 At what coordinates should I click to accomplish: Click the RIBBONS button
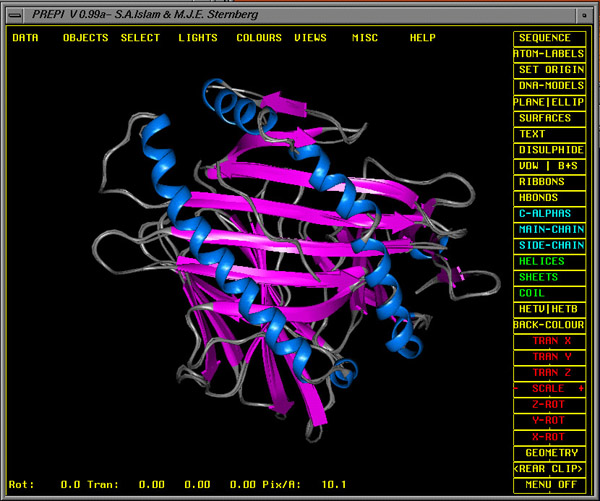[x=552, y=182]
